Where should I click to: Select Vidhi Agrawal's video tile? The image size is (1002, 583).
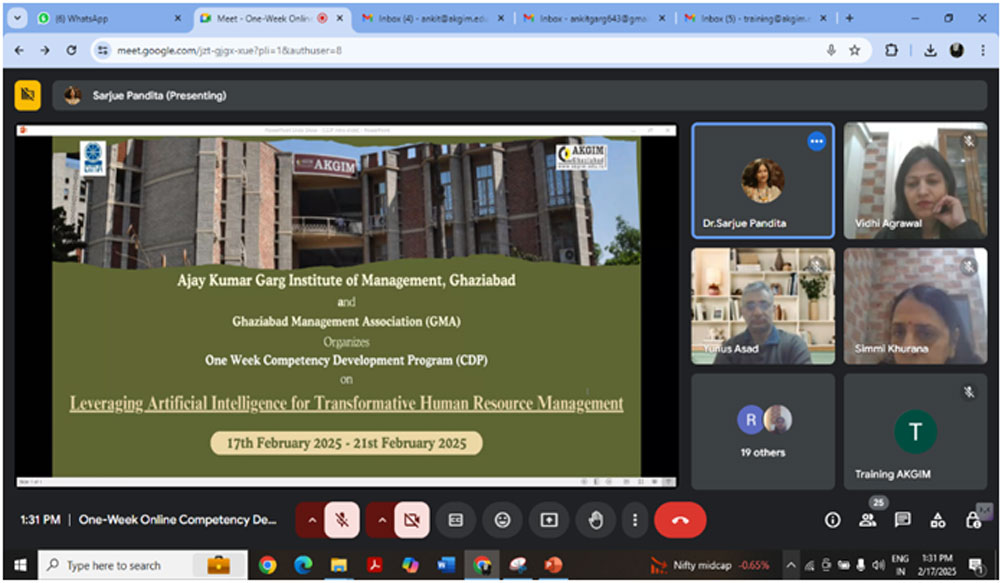click(915, 180)
